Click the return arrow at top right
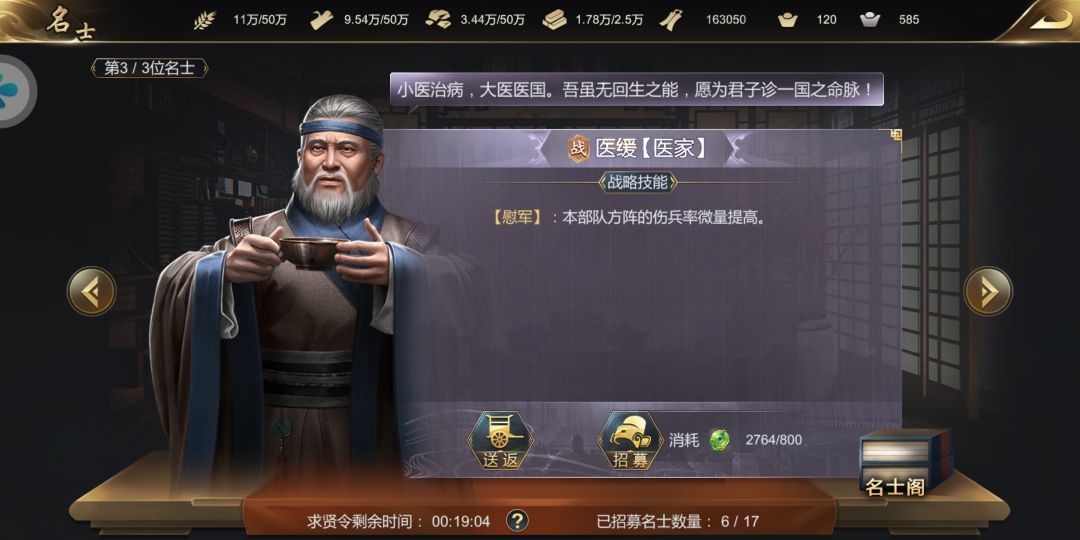Screen dimensions: 1080x540 tap(1050, 19)
